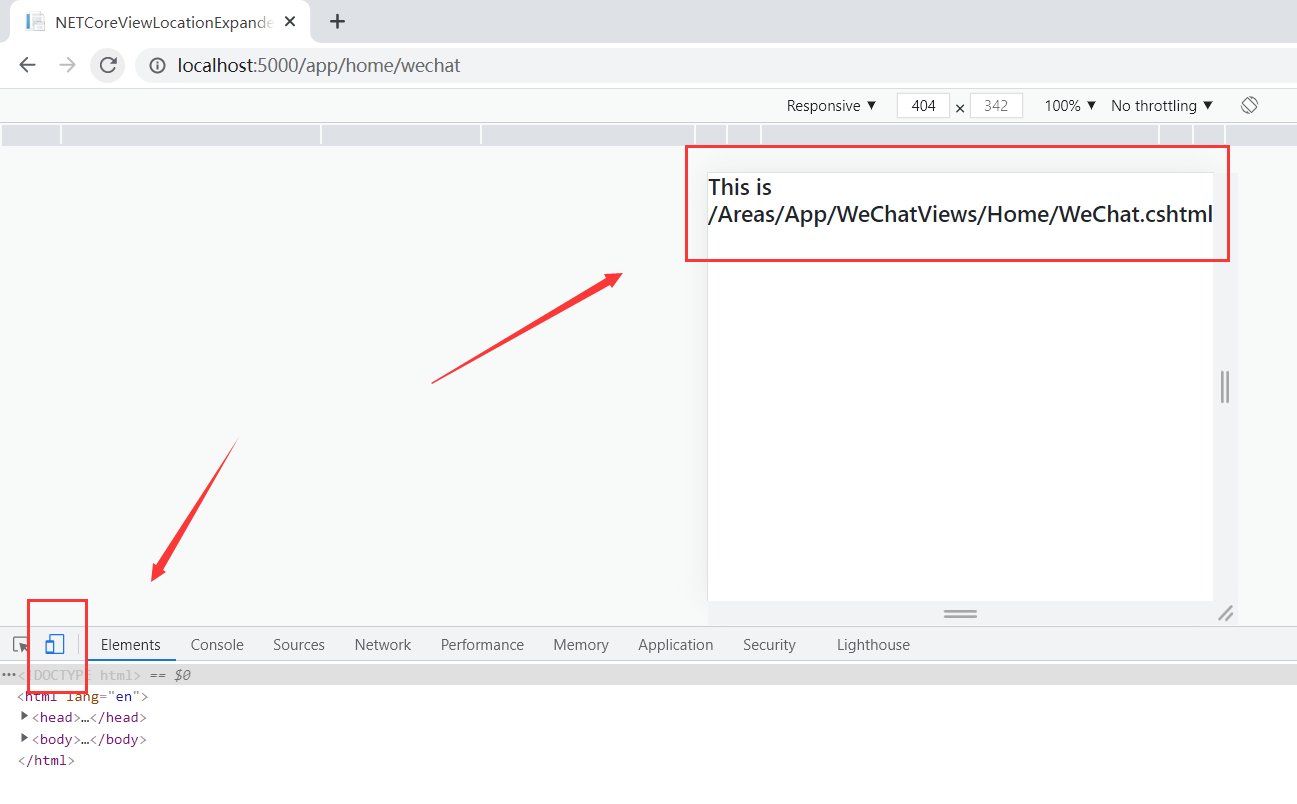Reload the current page
This screenshot has height=804, width=1297.
[x=107, y=65]
